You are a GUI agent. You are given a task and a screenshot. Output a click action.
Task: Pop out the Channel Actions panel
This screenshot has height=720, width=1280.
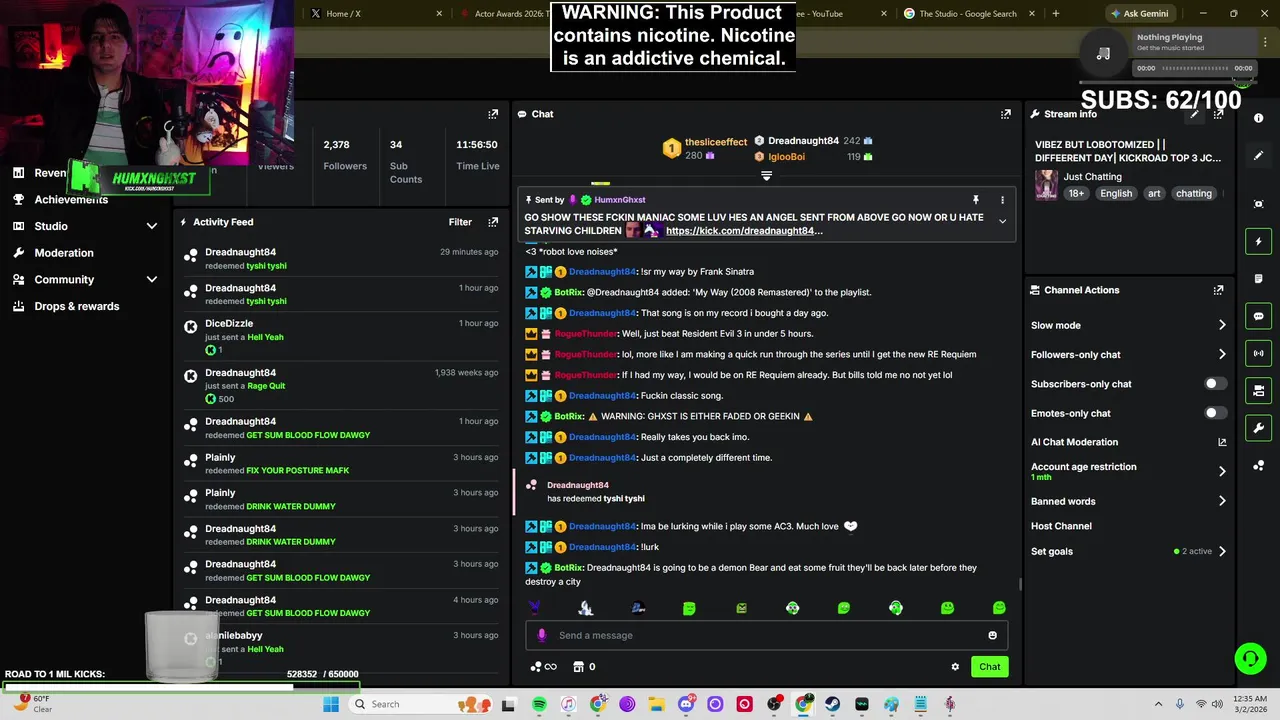[x=1218, y=290]
